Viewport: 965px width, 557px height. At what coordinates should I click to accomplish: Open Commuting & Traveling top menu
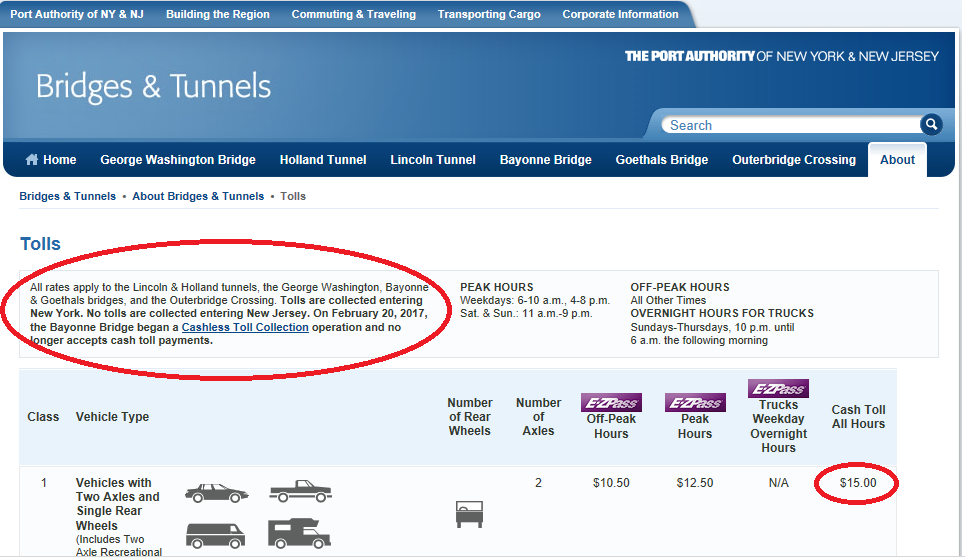pos(353,14)
